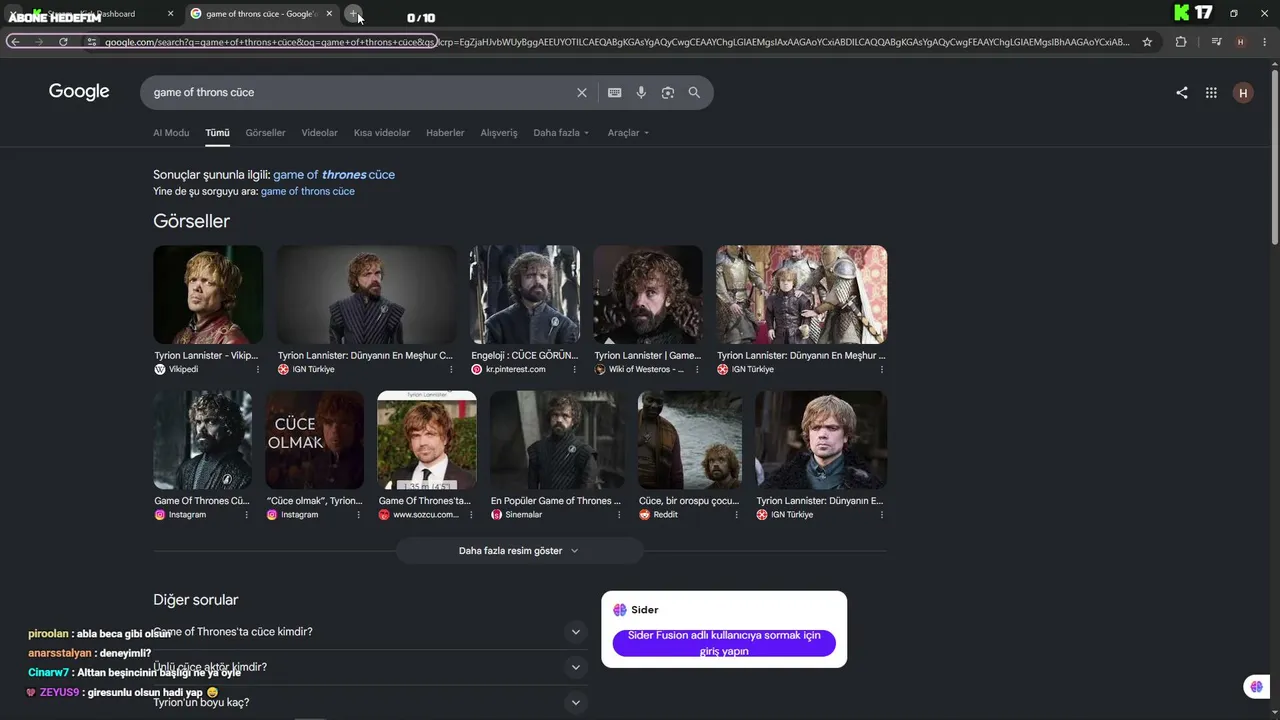Show more images with "Daha fazla resim göster"

519,551
